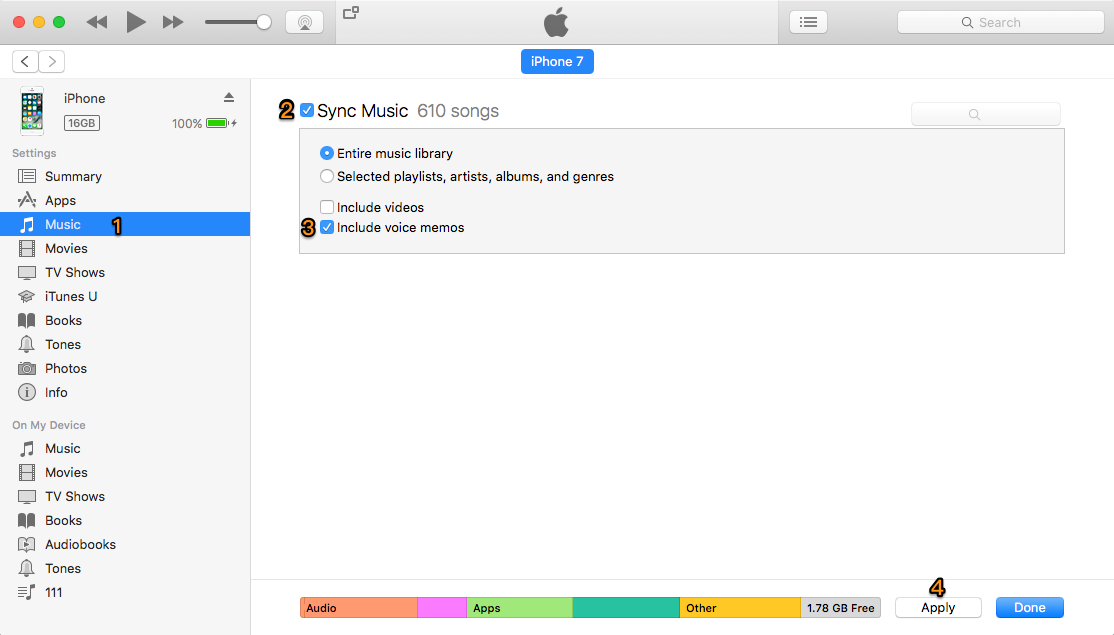Eject the iPhone with eject icon

(x=229, y=97)
